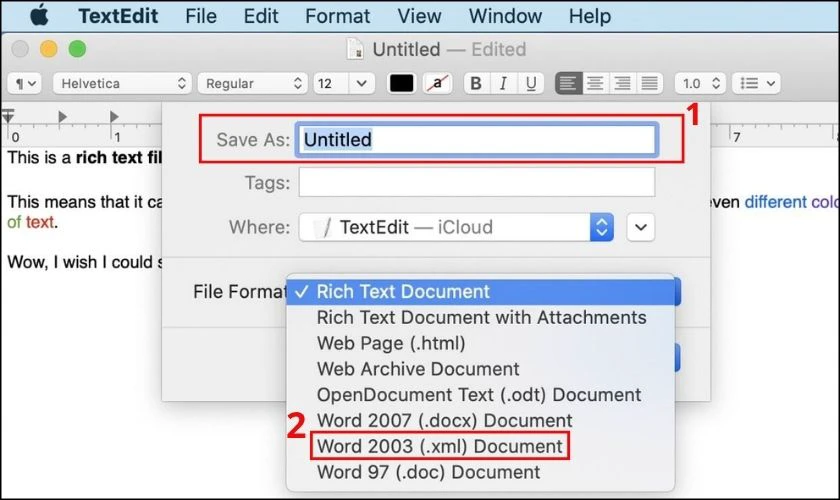Select Rich Text Document format
Screen dimensions: 840x500
(483, 292)
